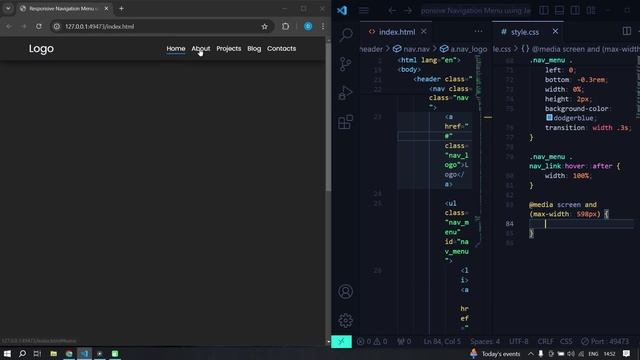Click the Projects link in the webpage navbar

[229, 49]
